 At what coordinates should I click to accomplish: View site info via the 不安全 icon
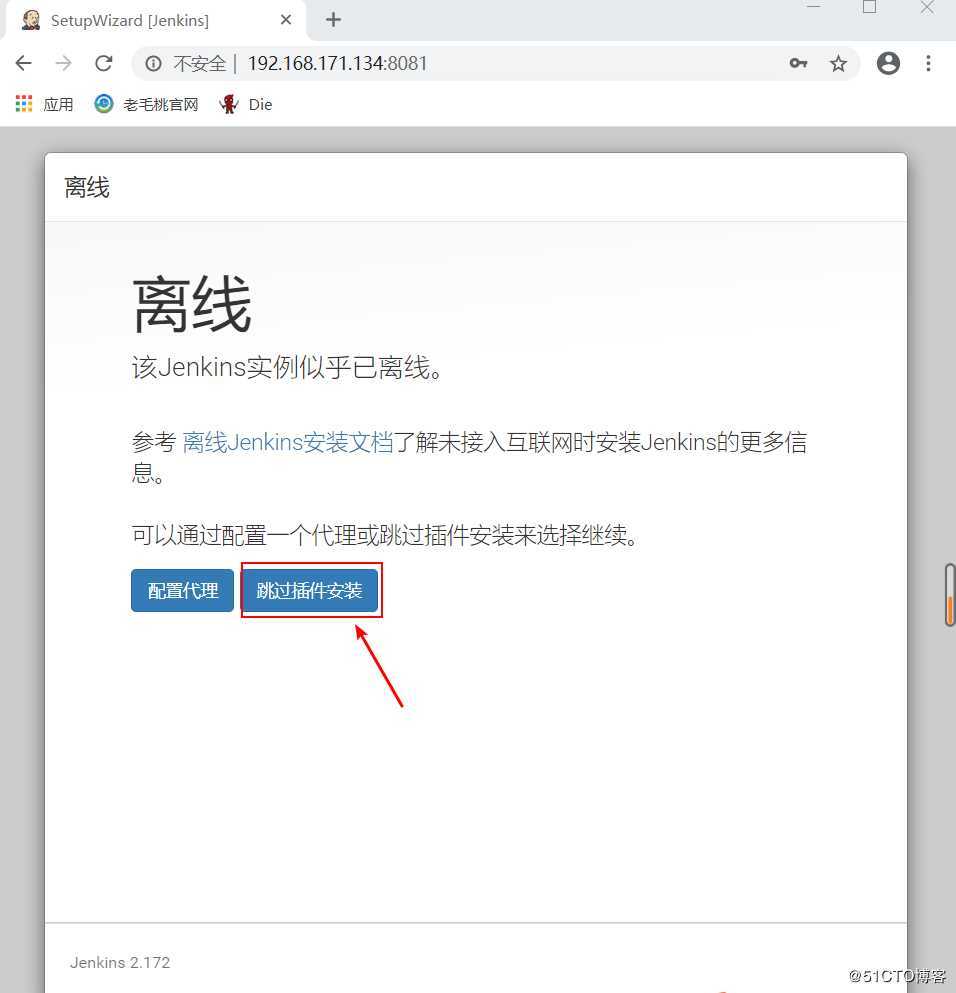coord(153,63)
